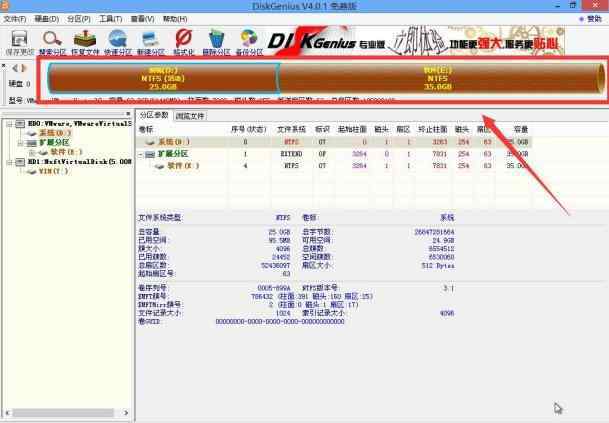Click the DiskGenius 专业版 banner ad
This screenshot has width=609, height=423.
coord(416,41)
